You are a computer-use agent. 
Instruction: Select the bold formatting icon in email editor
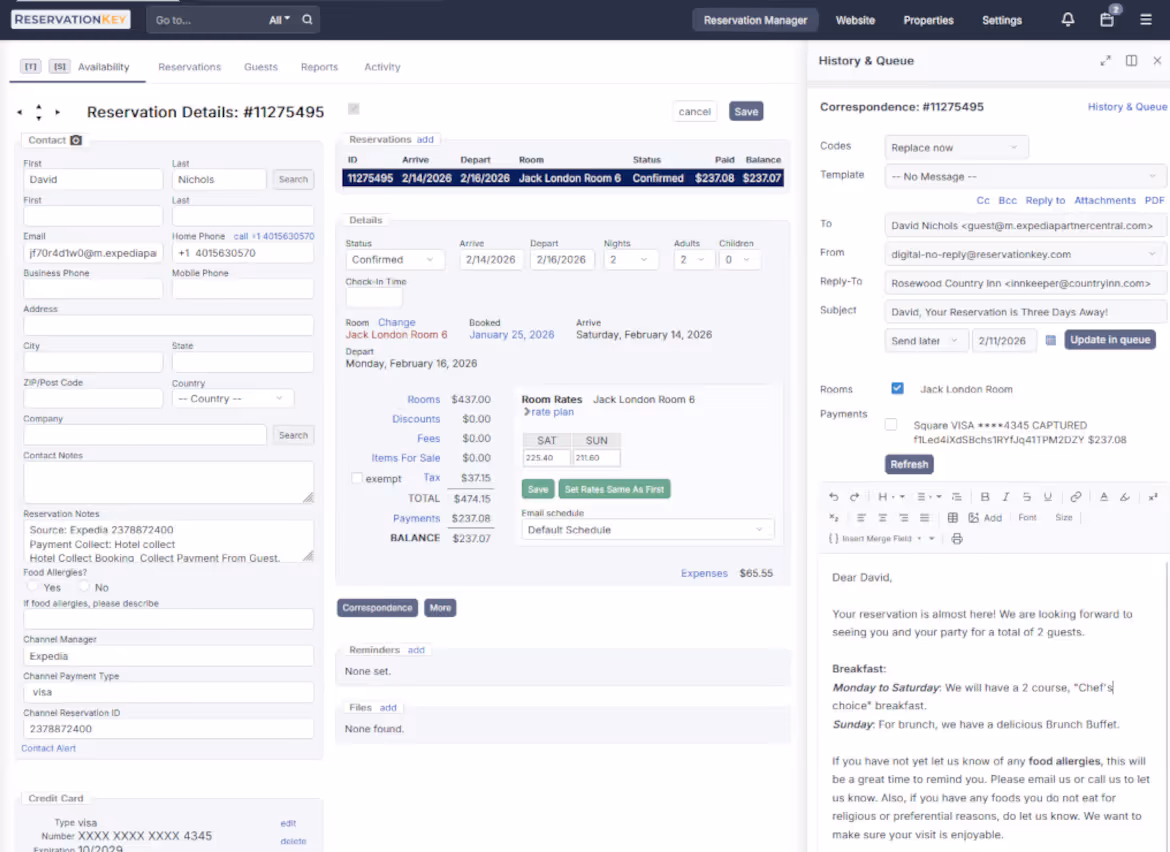click(x=985, y=496)
